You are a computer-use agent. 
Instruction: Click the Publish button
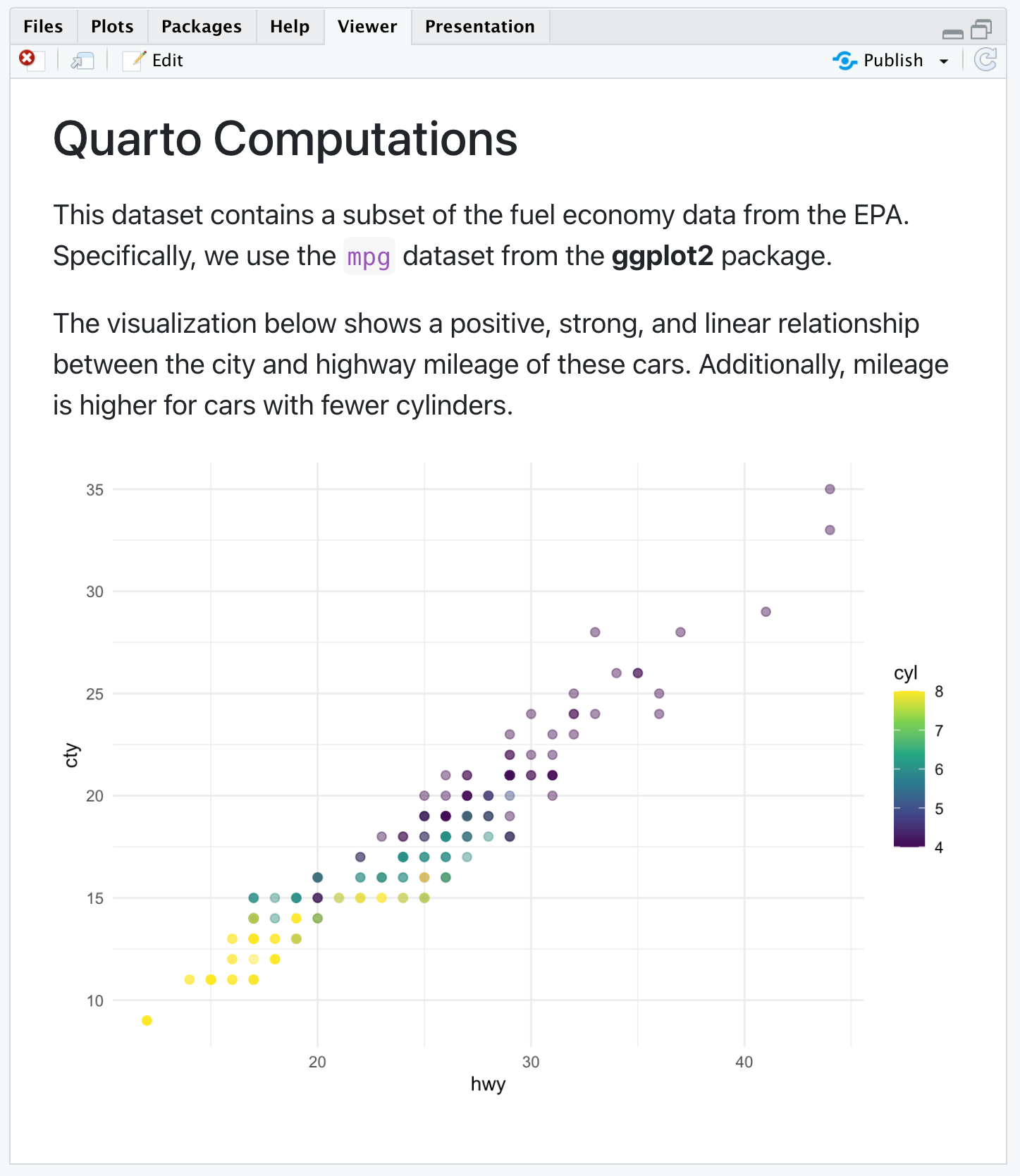pyautogui.click(x=892, y=61)
